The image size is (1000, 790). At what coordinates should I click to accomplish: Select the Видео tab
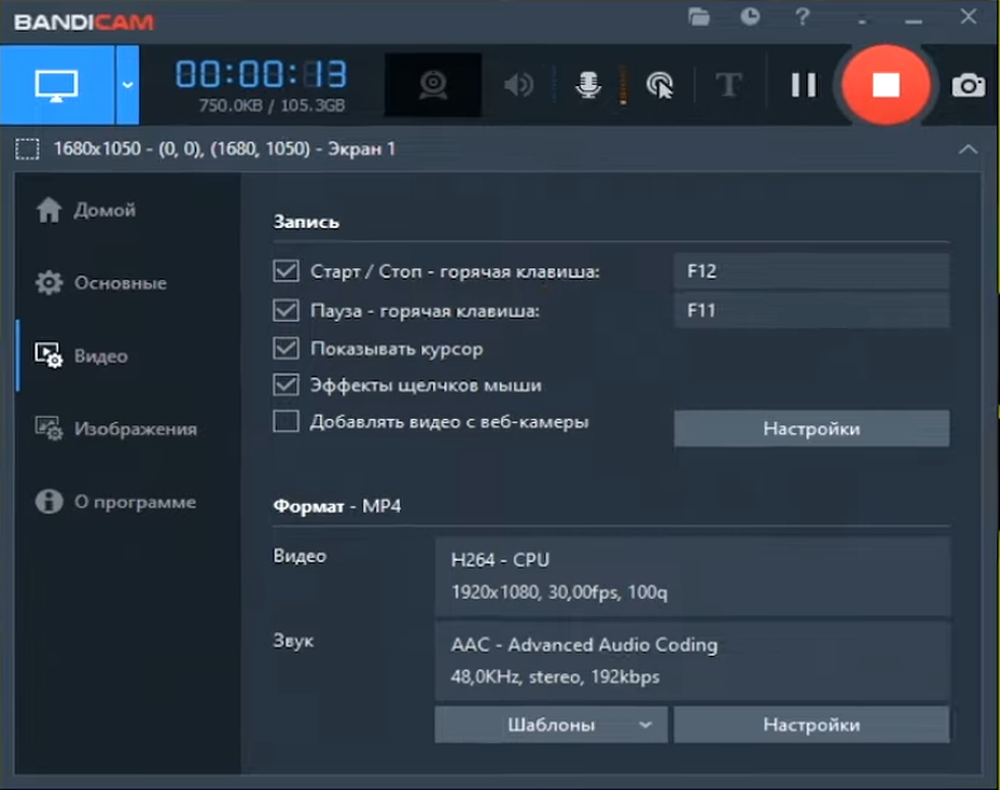pyautogui.click(x=82, y=356)
